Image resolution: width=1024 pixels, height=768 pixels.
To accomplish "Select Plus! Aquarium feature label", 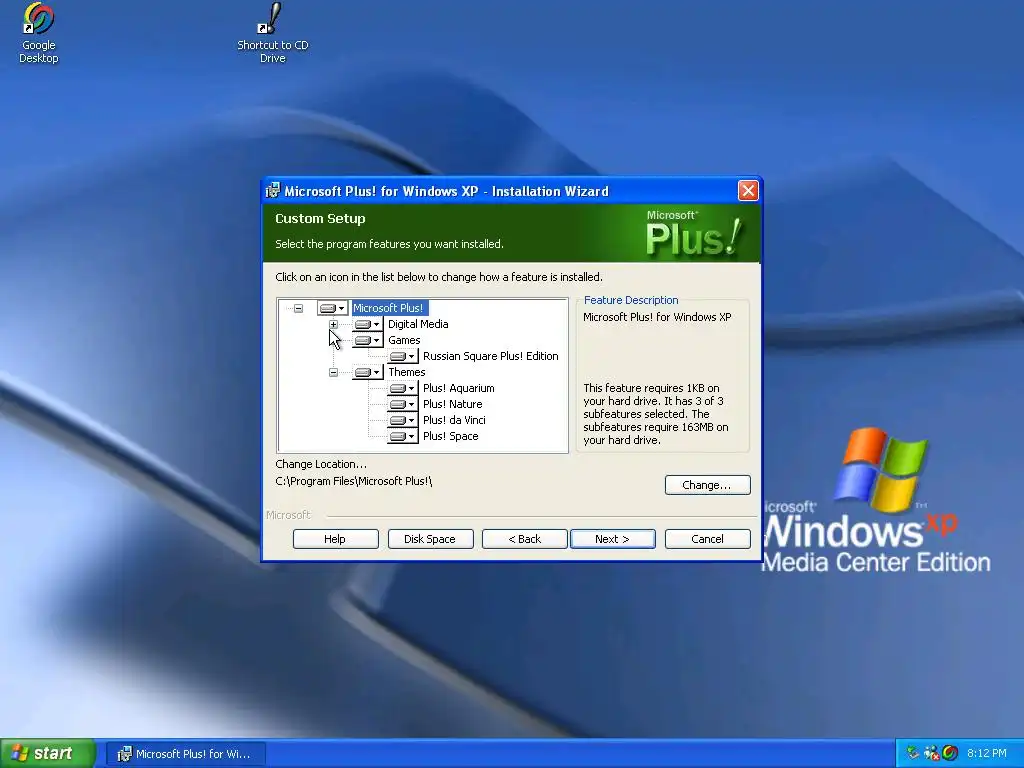I will (458, 388).
